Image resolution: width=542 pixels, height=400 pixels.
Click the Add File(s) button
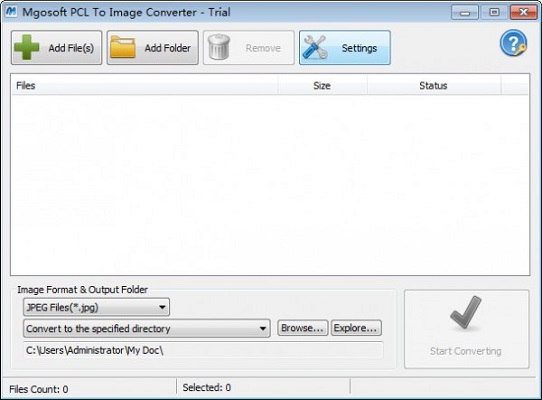click(56, 48)
